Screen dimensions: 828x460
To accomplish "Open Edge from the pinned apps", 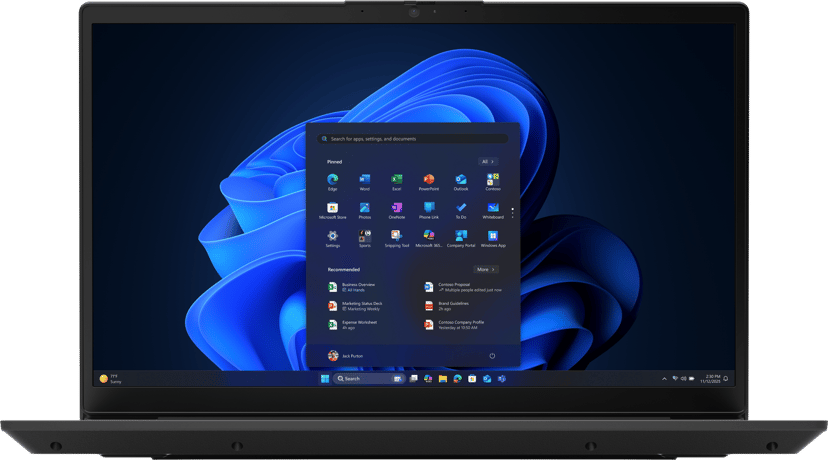I will click(332, 181).
